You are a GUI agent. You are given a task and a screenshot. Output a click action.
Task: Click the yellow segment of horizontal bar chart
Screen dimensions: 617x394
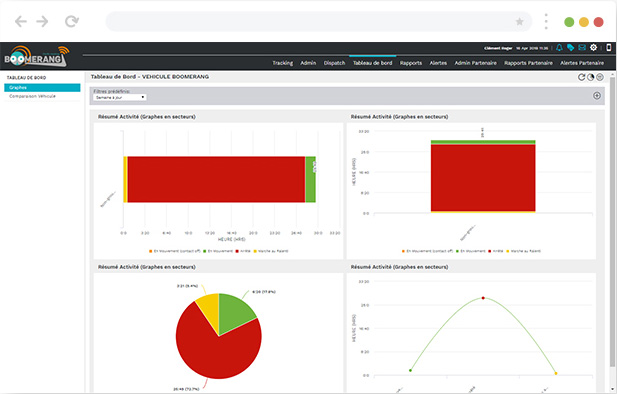coord(125,179)
